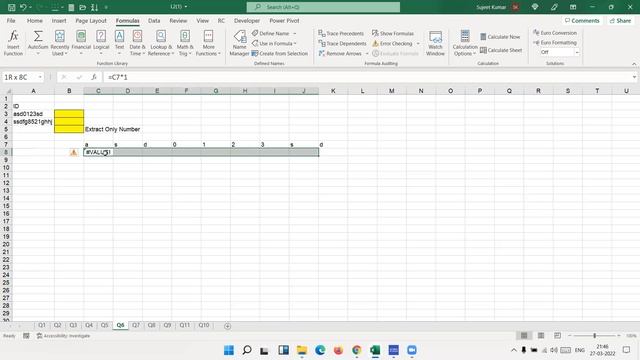640x360 pixels.
Task: Open the File menu
Action: coord(11,20)
